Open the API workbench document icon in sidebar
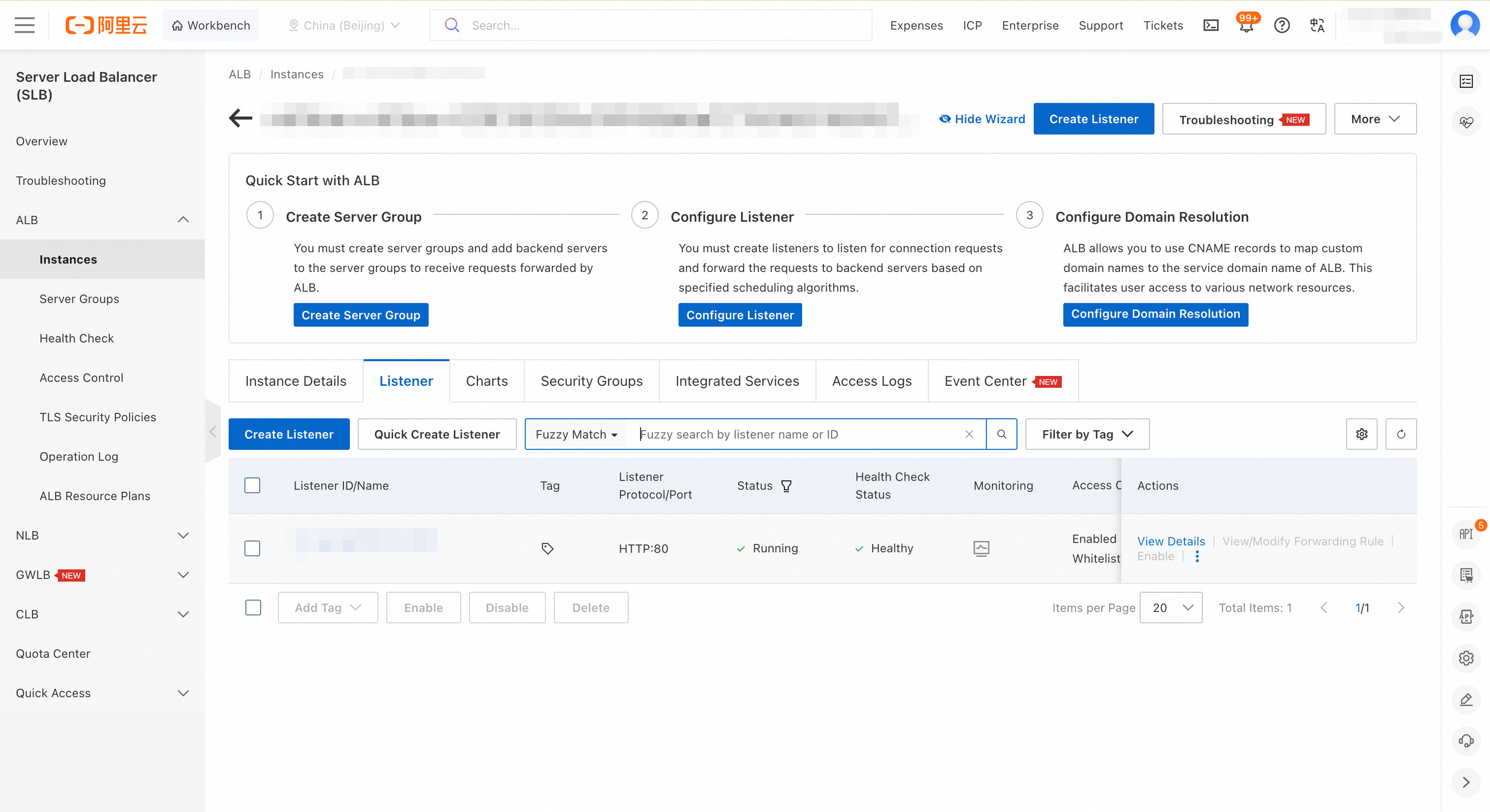The width and height of the screenshot is (1490, 812). 1466,617
